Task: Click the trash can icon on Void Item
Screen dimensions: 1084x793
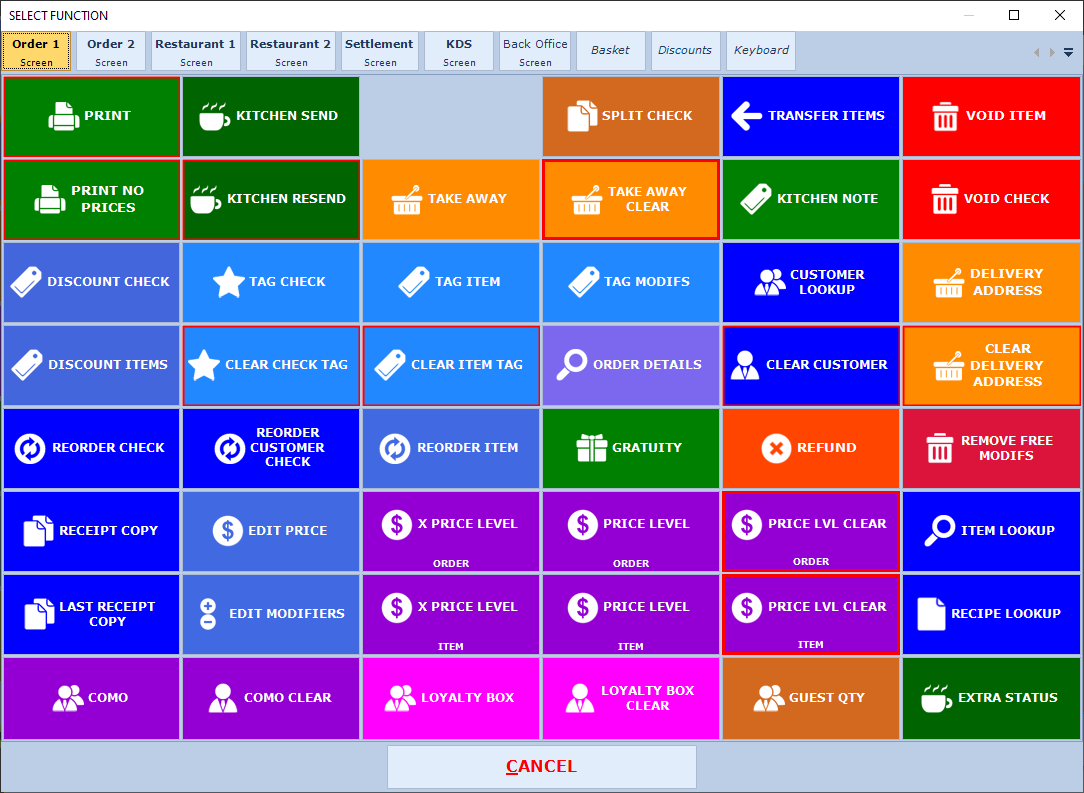Action: [944, 116]
